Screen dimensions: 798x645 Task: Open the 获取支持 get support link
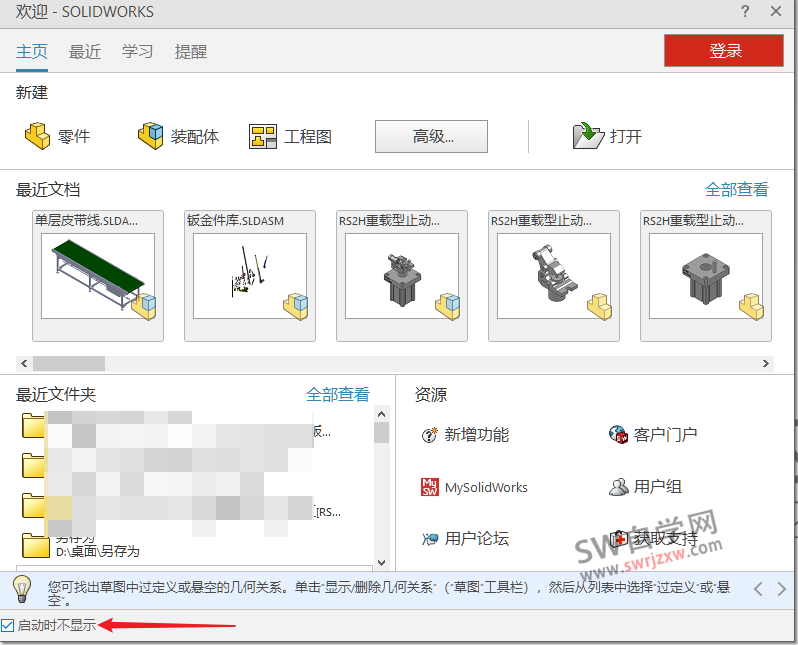coord(653,538)
